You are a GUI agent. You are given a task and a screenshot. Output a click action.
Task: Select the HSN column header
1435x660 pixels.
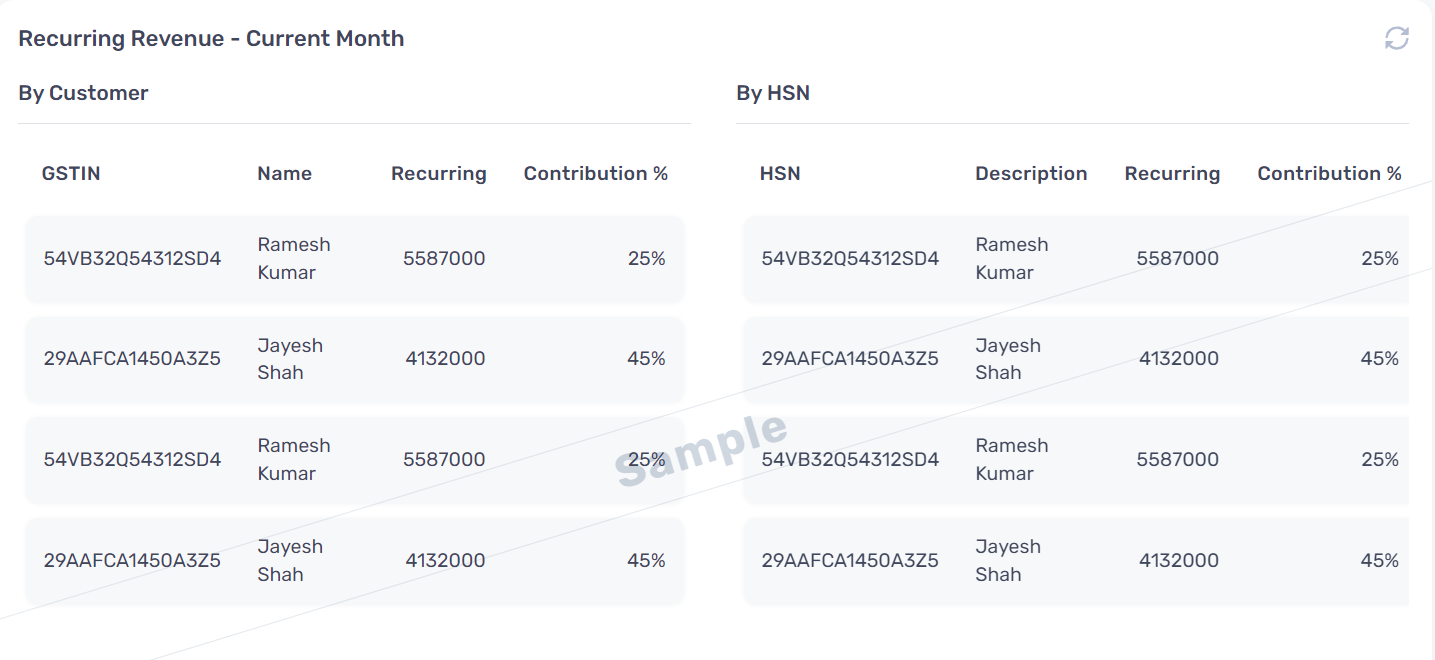780,173
